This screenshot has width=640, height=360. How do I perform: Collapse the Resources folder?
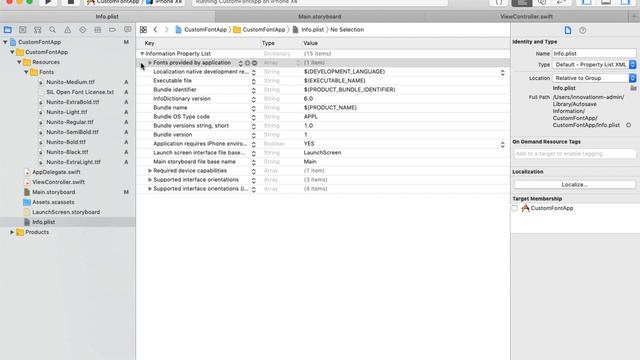click(19, 62)
